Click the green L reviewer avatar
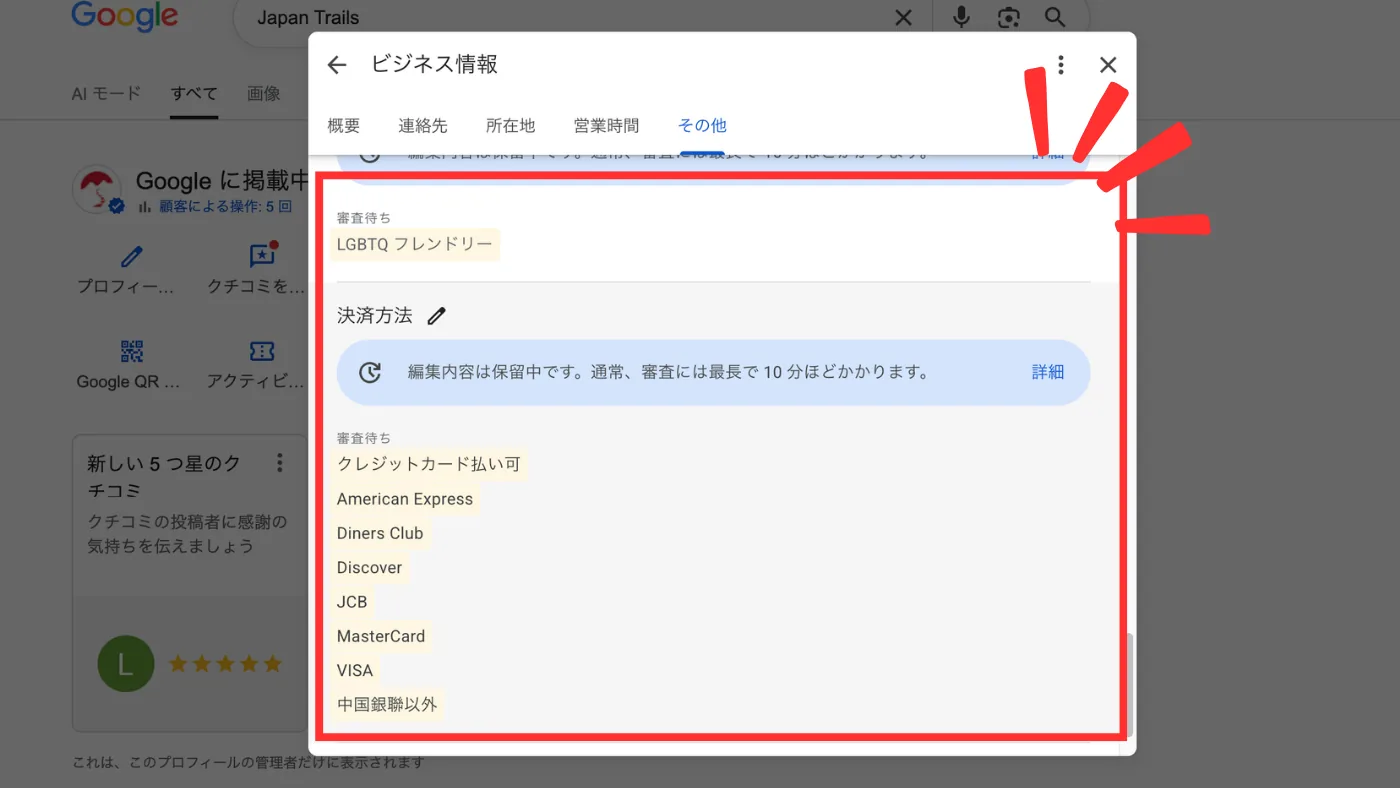The width and height of the screenshot is (1400, 788). 126,664
